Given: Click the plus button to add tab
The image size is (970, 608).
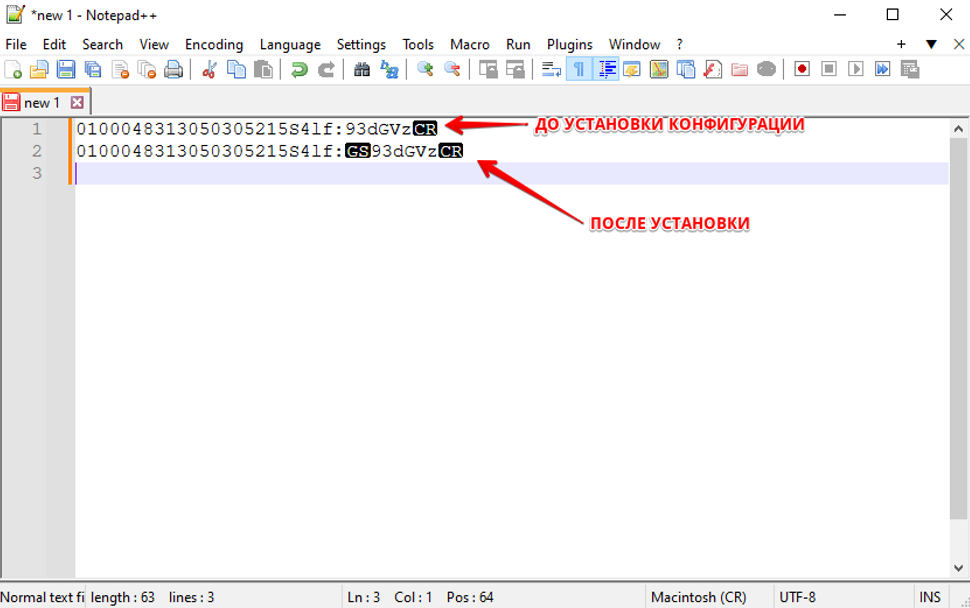Looking at the screenshot, I should 901,44.
